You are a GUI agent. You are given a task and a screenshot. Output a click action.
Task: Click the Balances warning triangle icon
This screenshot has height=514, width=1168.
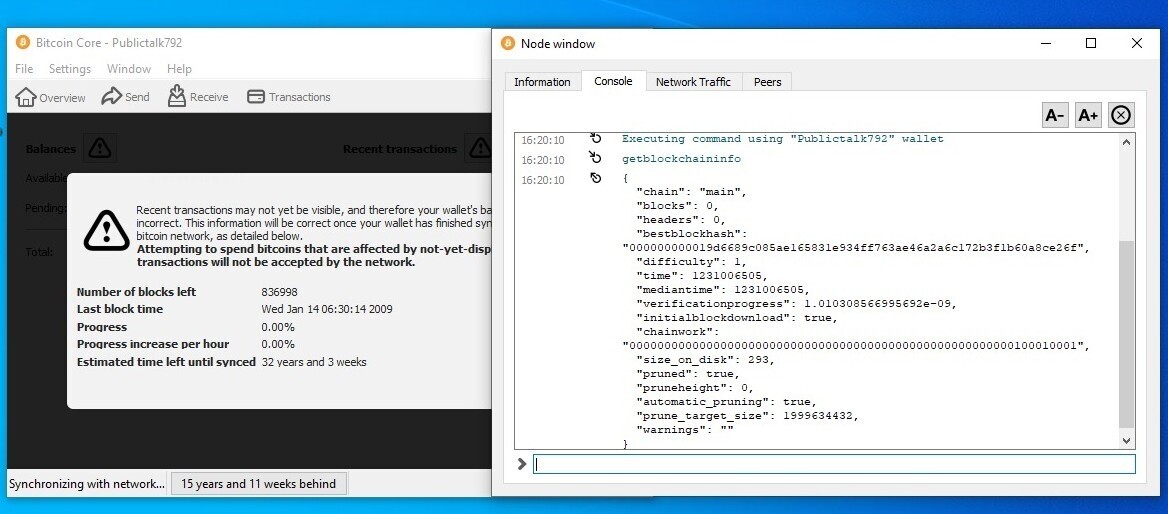click(x=99, y=148)
